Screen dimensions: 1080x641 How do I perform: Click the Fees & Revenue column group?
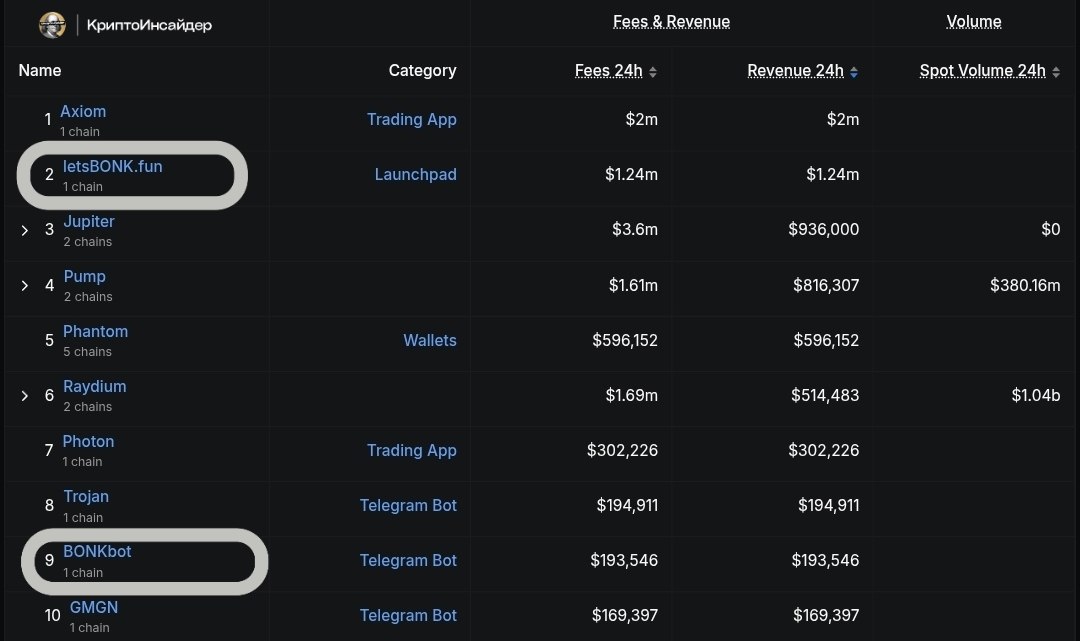coord(672,22)
